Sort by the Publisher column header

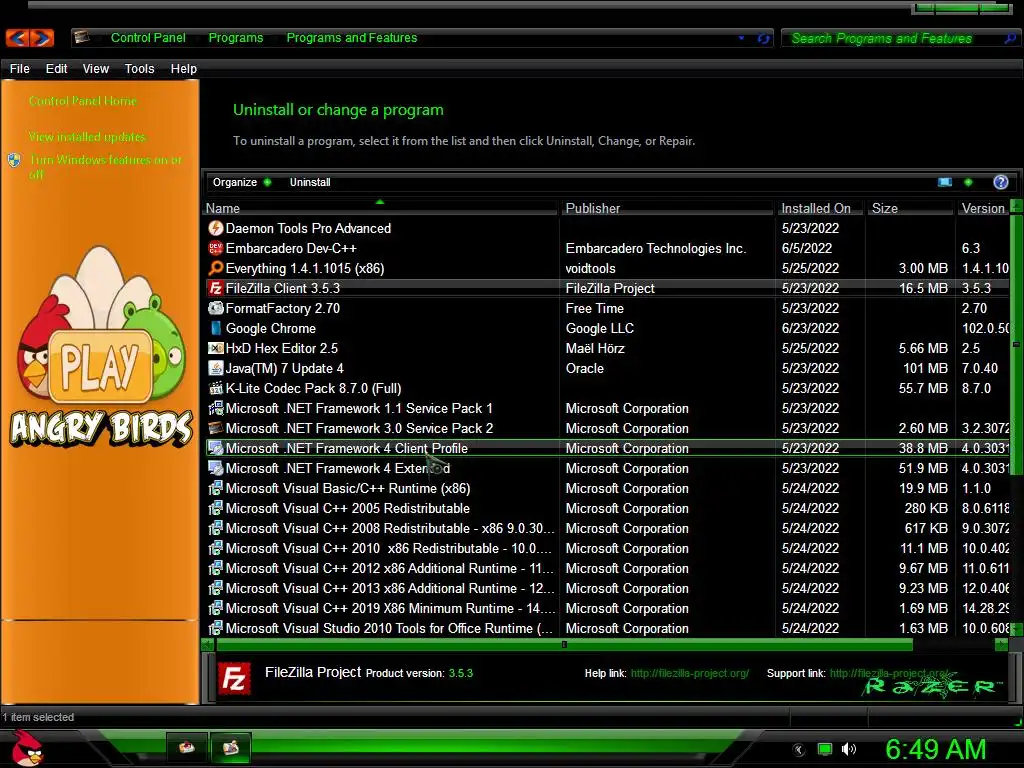[x=667, y=208]
